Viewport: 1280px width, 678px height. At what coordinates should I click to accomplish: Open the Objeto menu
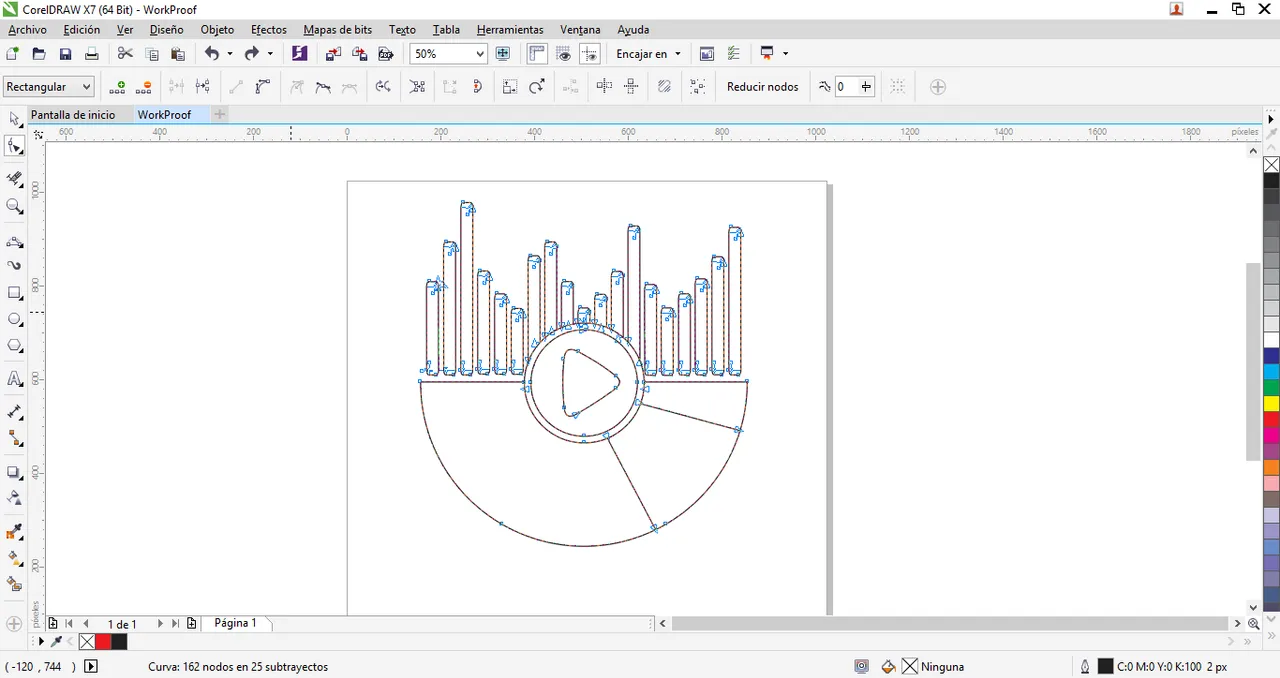point(217,30)
